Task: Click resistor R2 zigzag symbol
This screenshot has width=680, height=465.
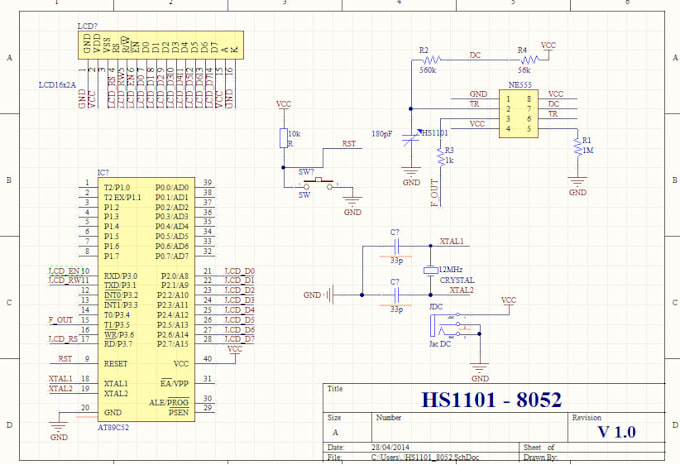Action: pyautogui.click(x=431, y=59)
